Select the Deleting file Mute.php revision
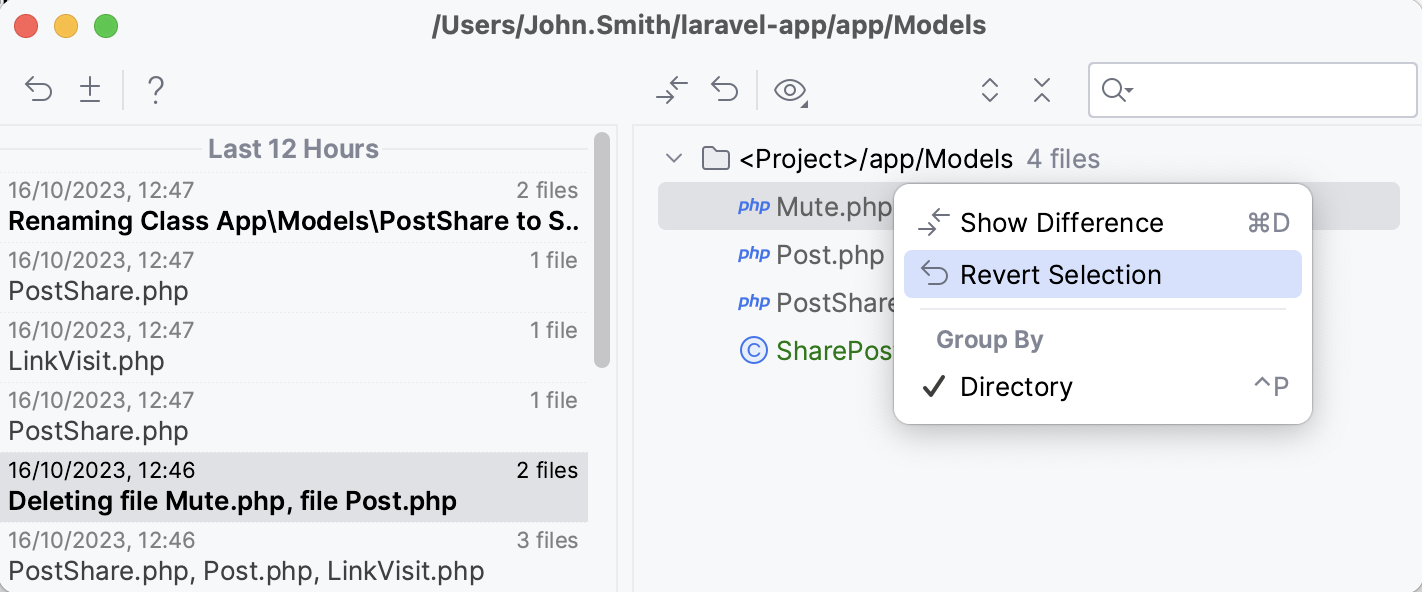Viewport: 1422px width, 592px height. coord(294,487)
